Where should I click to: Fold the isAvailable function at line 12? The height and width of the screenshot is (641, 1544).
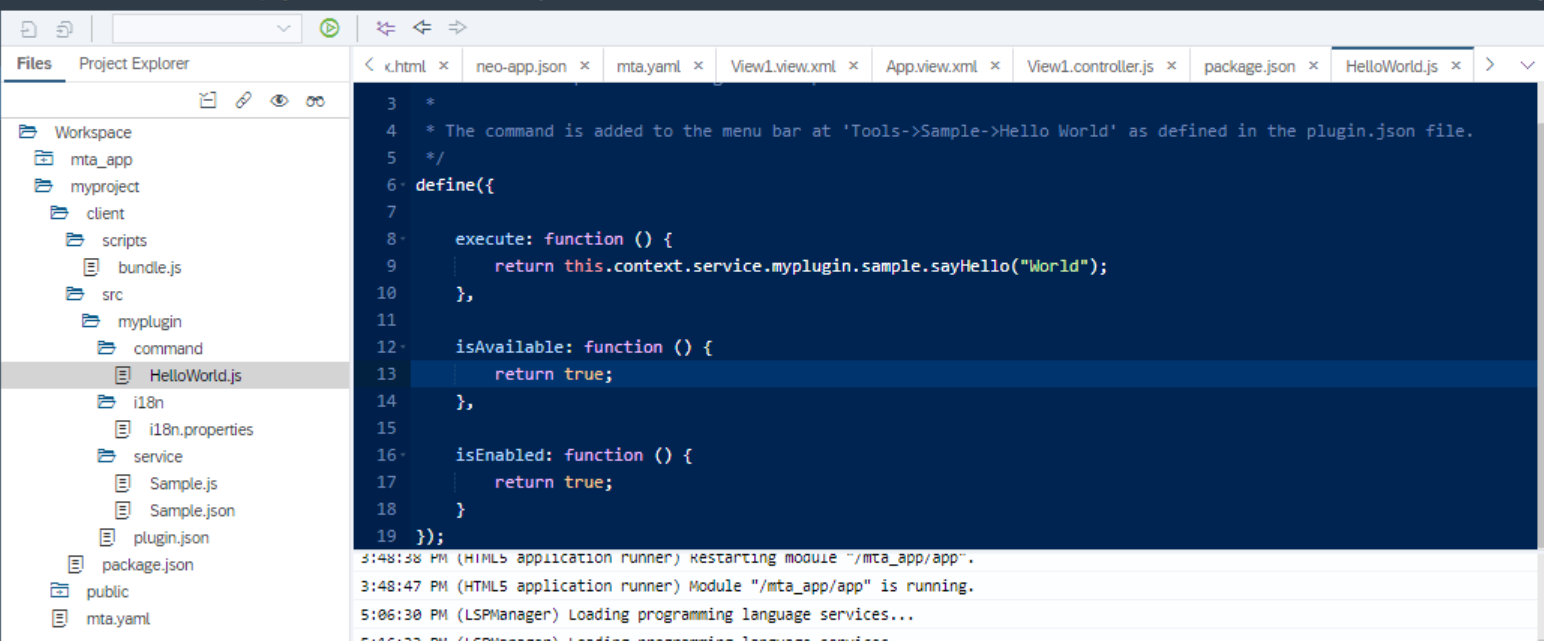click(403, 347)
